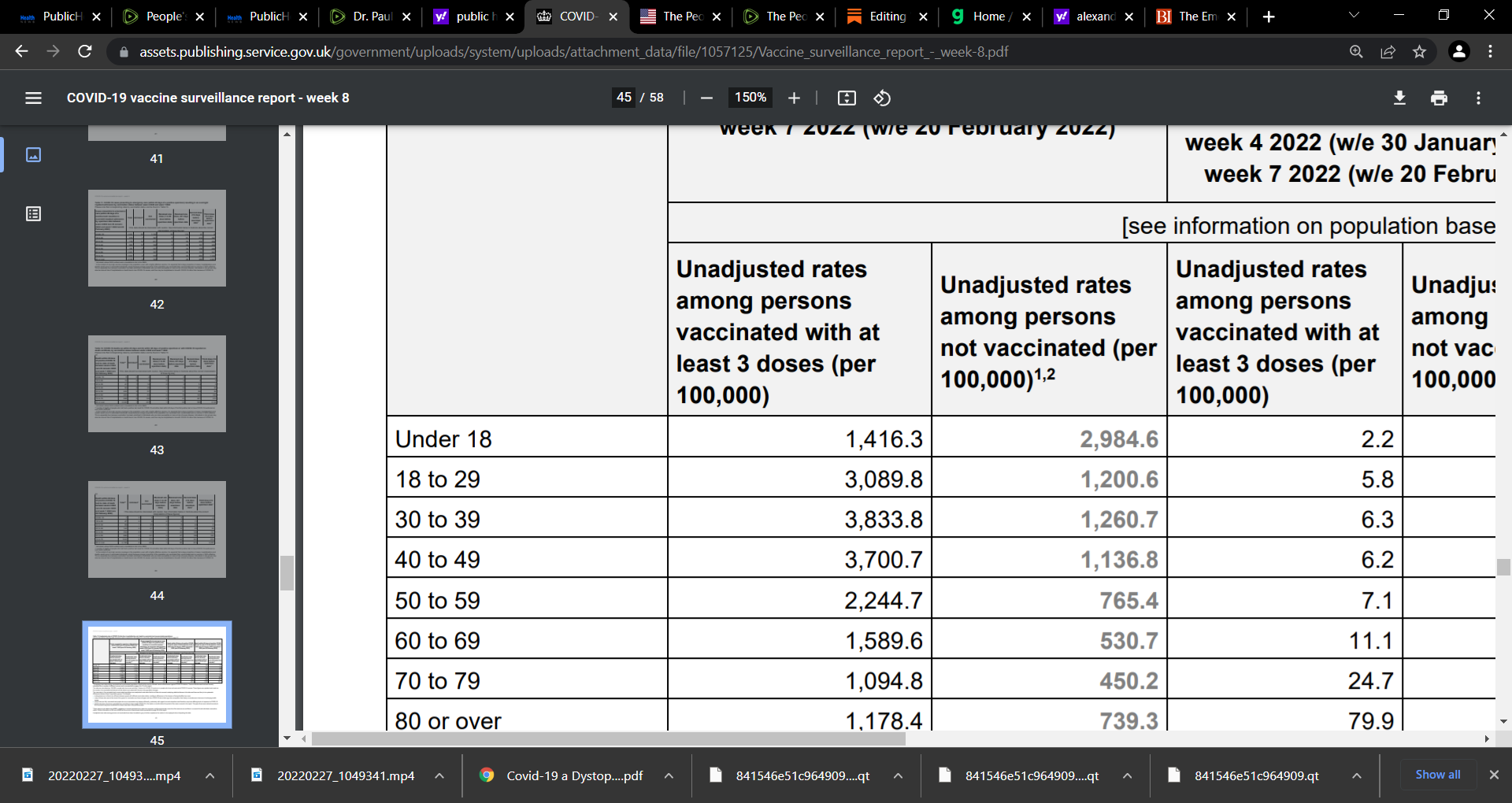
Task: Zoom in the PDF with plus
Action: [x=794, y=98]
